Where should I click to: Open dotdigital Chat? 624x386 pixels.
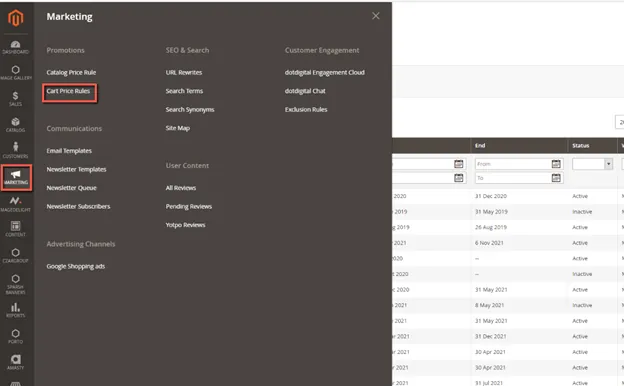[305, 91]
